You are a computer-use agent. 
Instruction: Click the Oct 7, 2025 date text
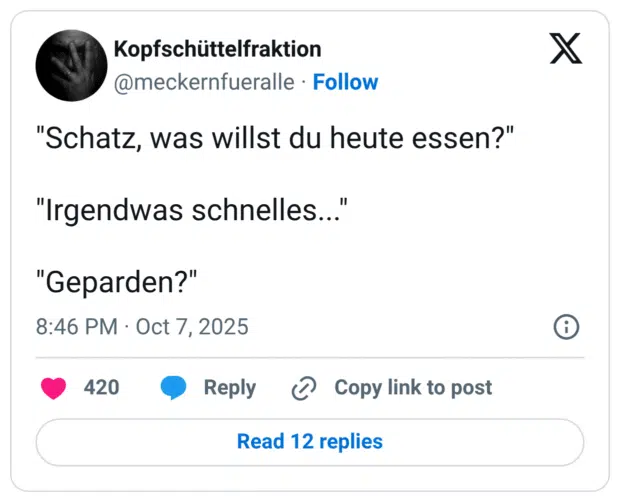point(192,327)
